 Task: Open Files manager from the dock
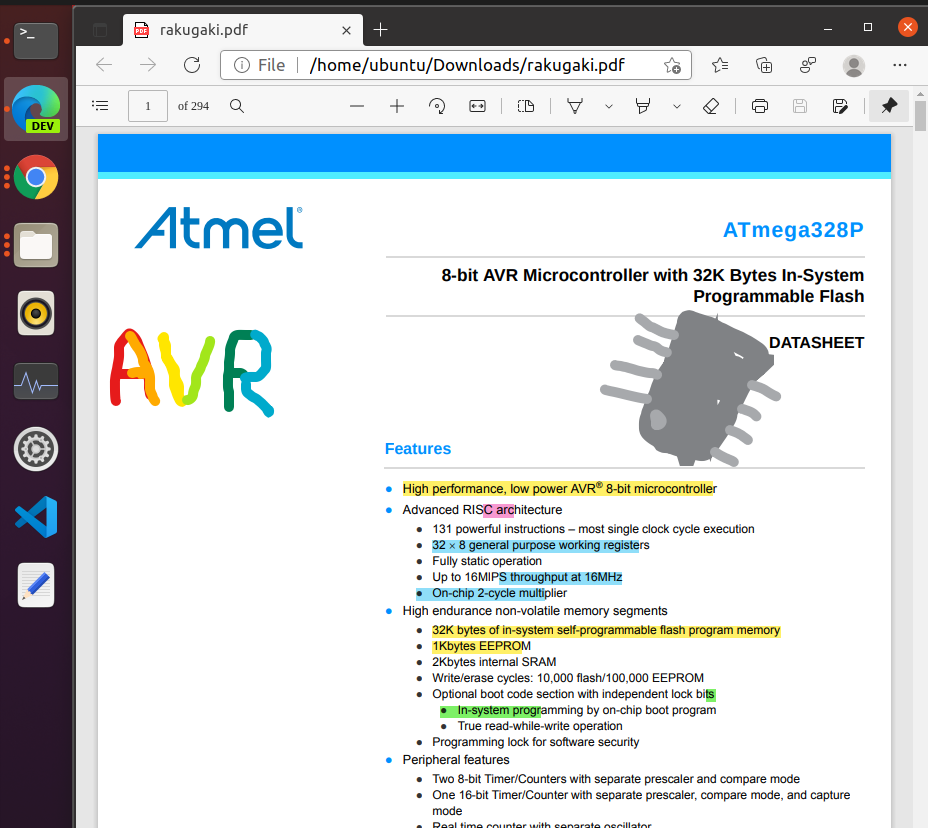tap(36, 245)
